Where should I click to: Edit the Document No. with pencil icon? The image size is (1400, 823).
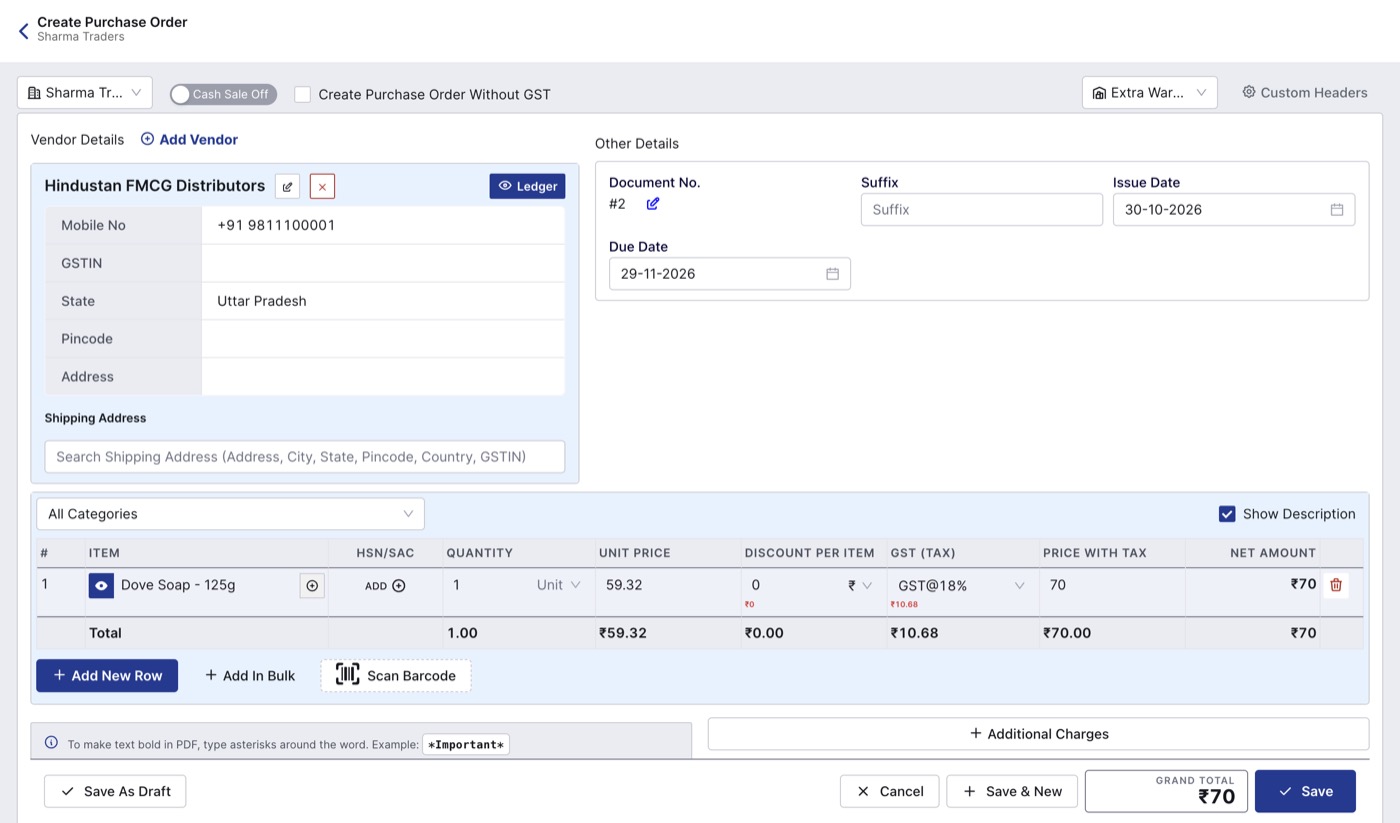pyautogui.click(x=653, y=204)
